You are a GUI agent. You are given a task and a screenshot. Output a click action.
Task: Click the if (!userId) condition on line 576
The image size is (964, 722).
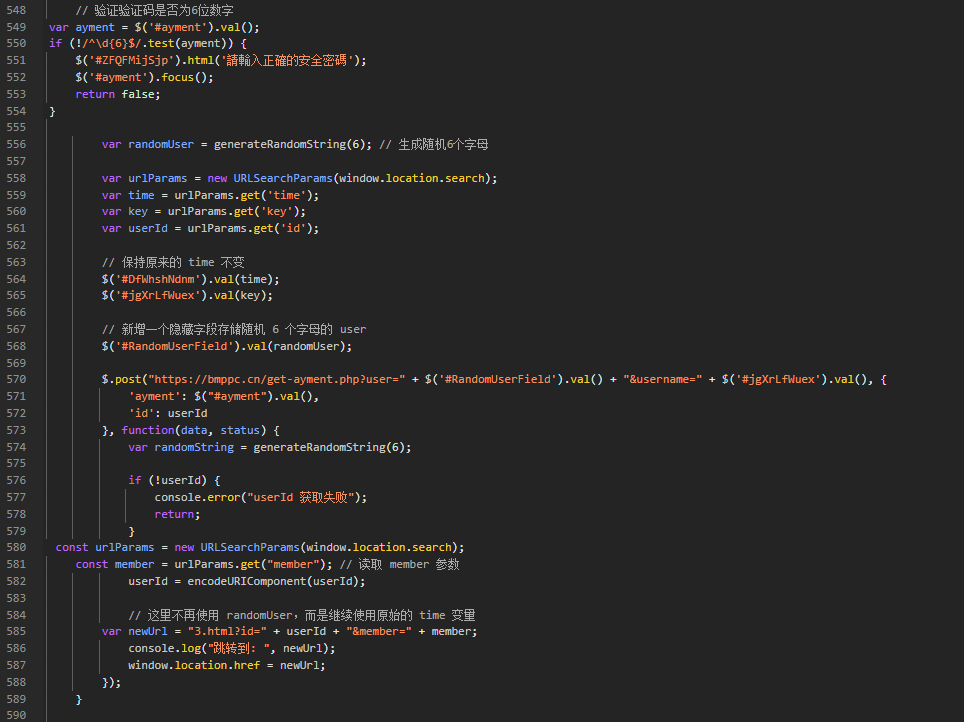167,480
